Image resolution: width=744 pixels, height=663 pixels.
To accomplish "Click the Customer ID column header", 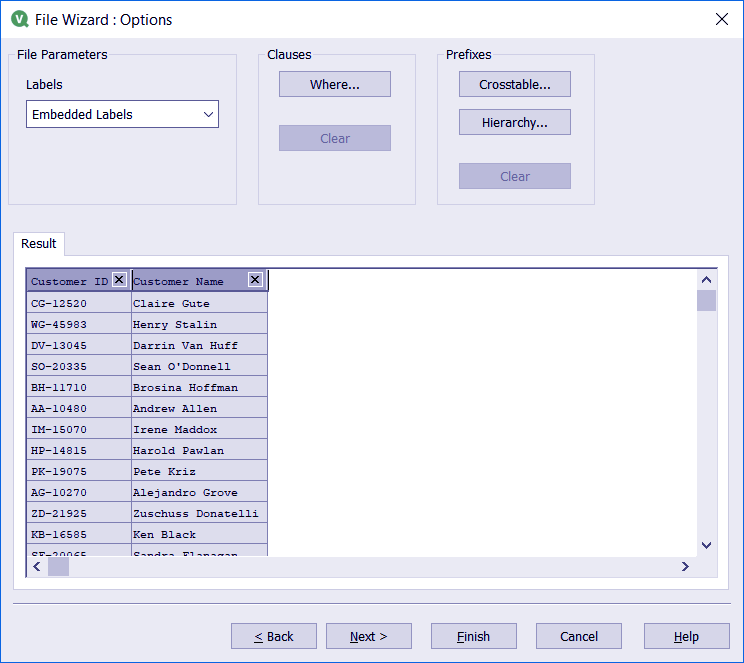I will (x=69, y=281).
